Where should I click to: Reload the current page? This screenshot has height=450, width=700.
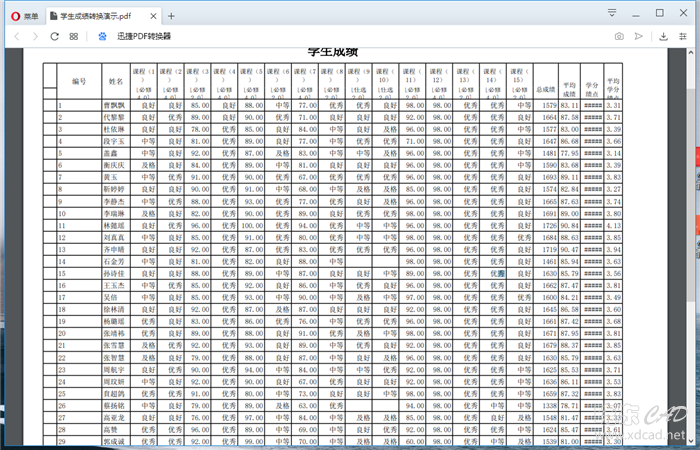[54, 36]
